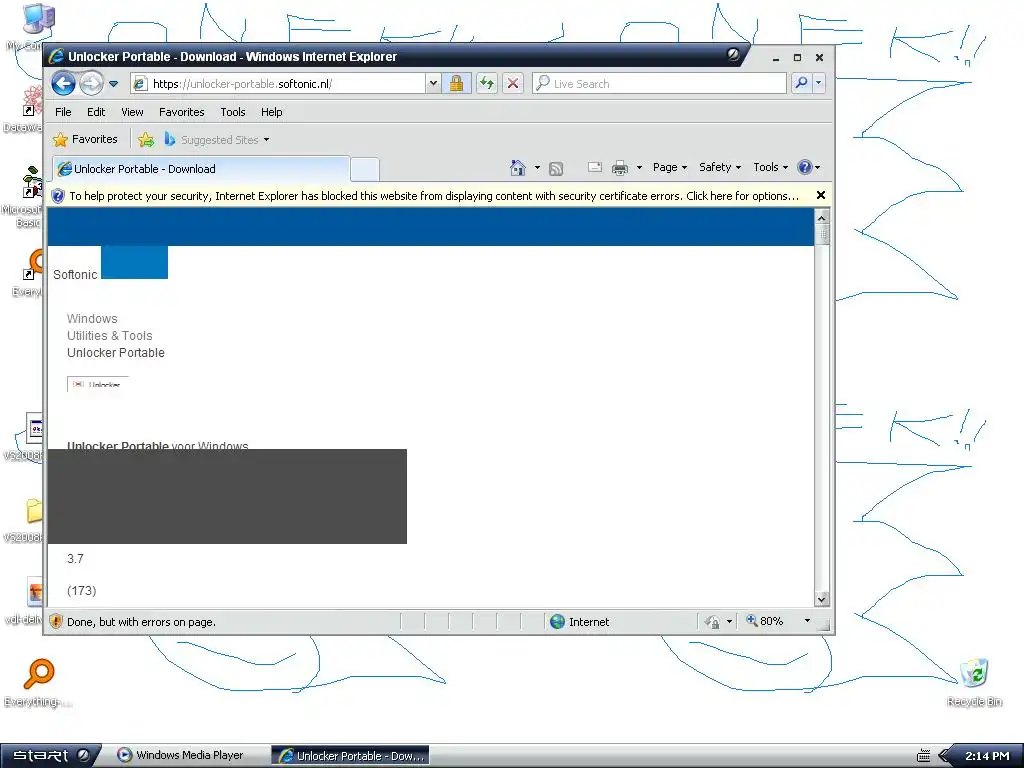Stop loading with the red X icon
Screen dimensions: 1024x768
(x=513, y=84)
